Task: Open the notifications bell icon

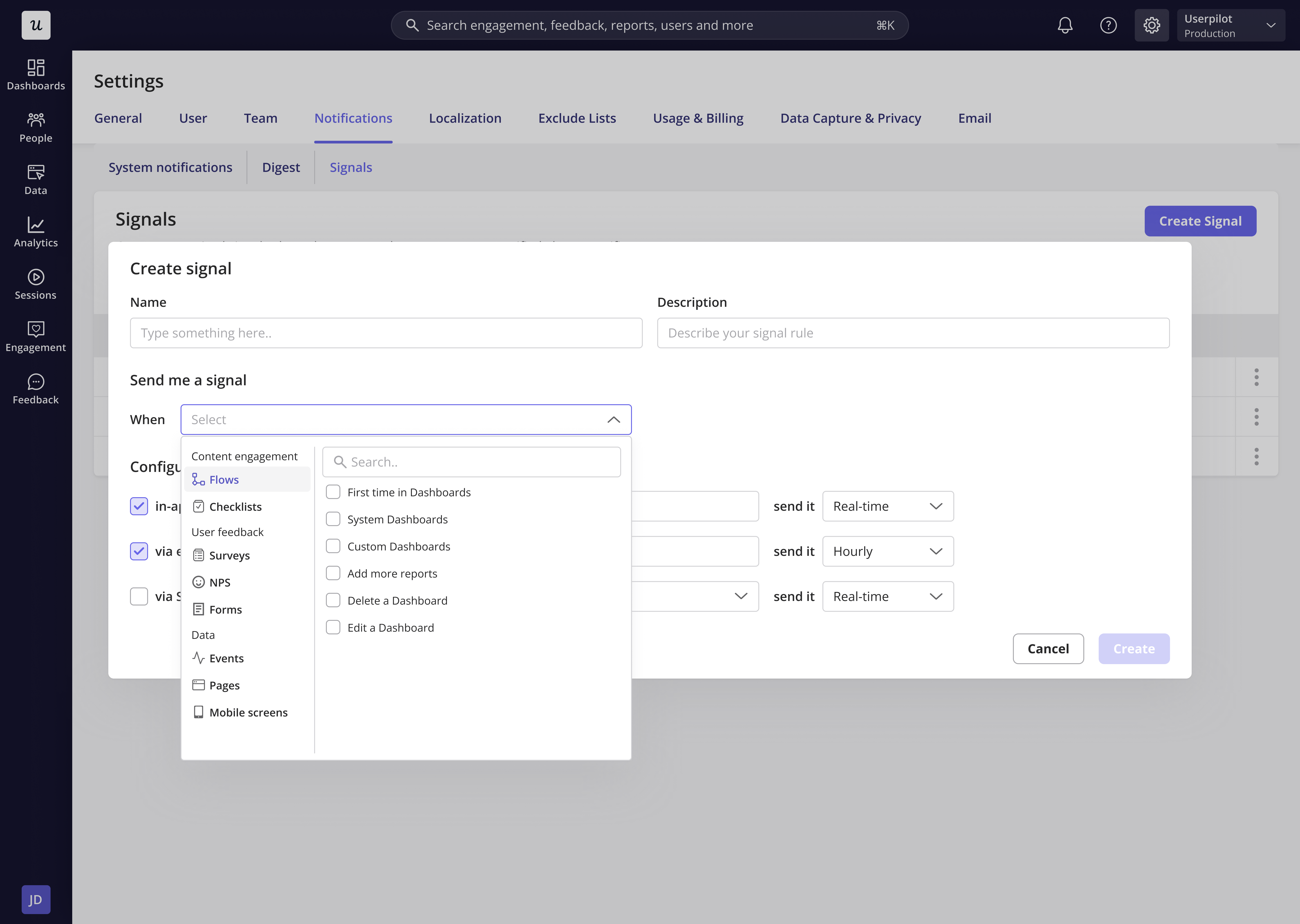Action: (1065, 25)
